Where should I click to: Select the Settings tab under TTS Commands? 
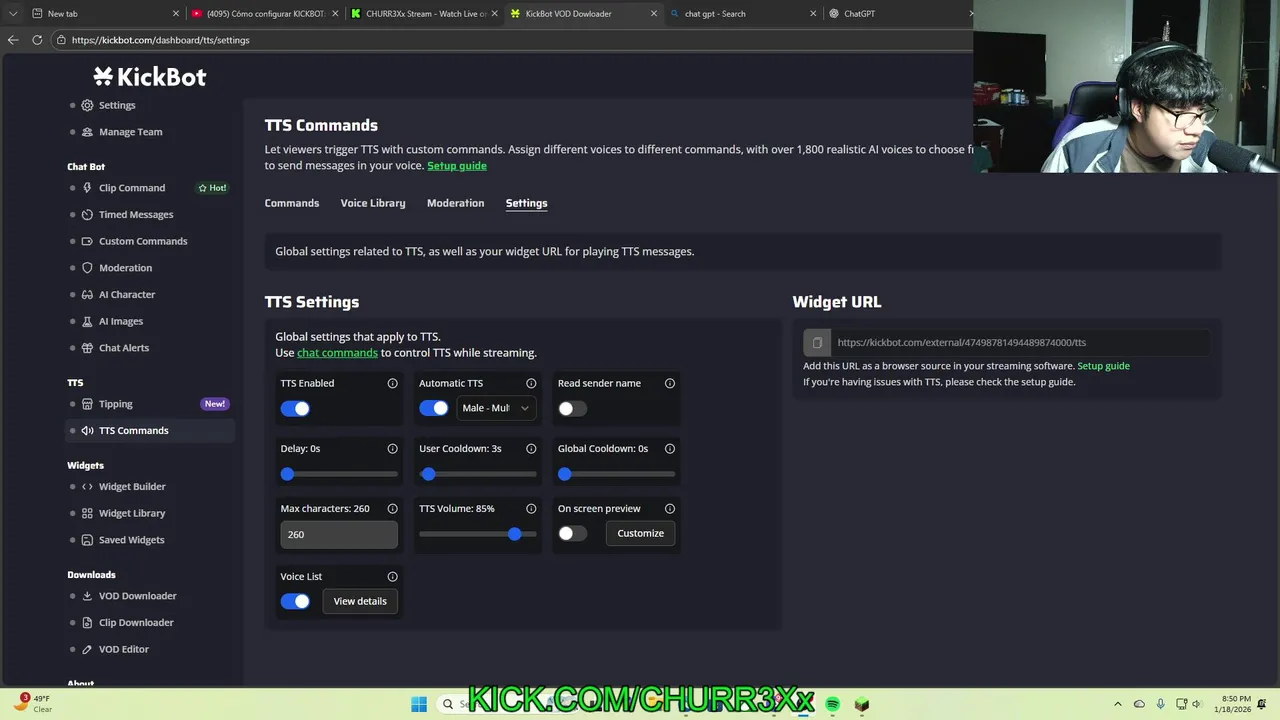pyautogui.click(x=526, y=203)
